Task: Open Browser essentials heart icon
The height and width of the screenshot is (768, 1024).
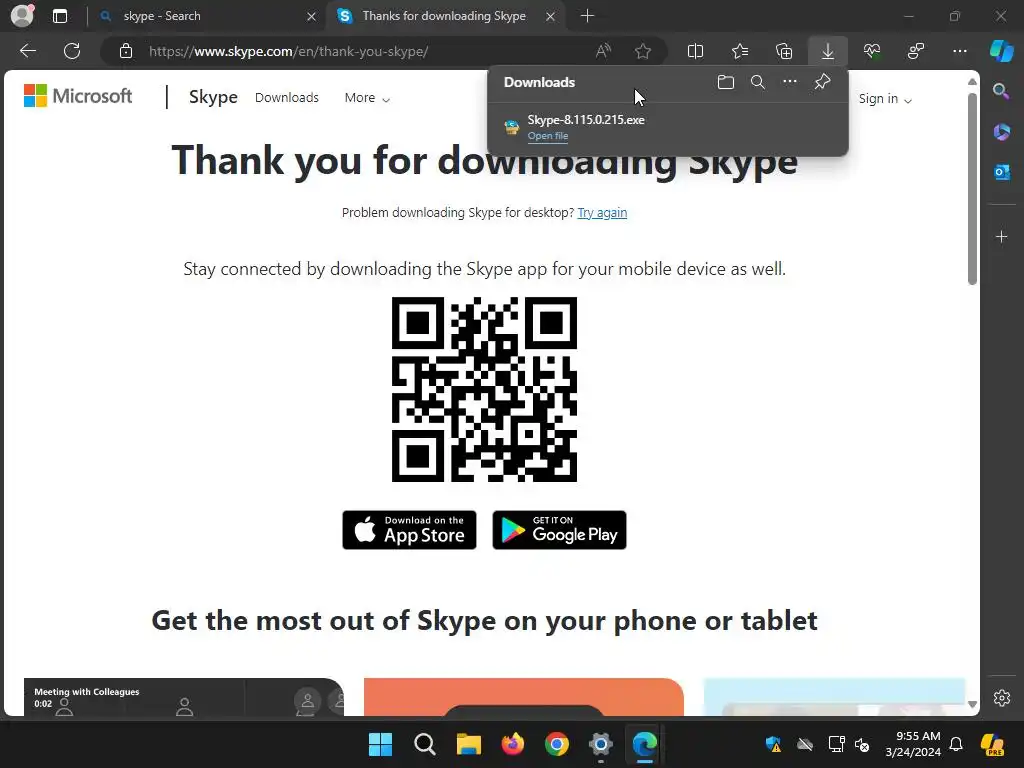Action: click(x=872, y=51)
